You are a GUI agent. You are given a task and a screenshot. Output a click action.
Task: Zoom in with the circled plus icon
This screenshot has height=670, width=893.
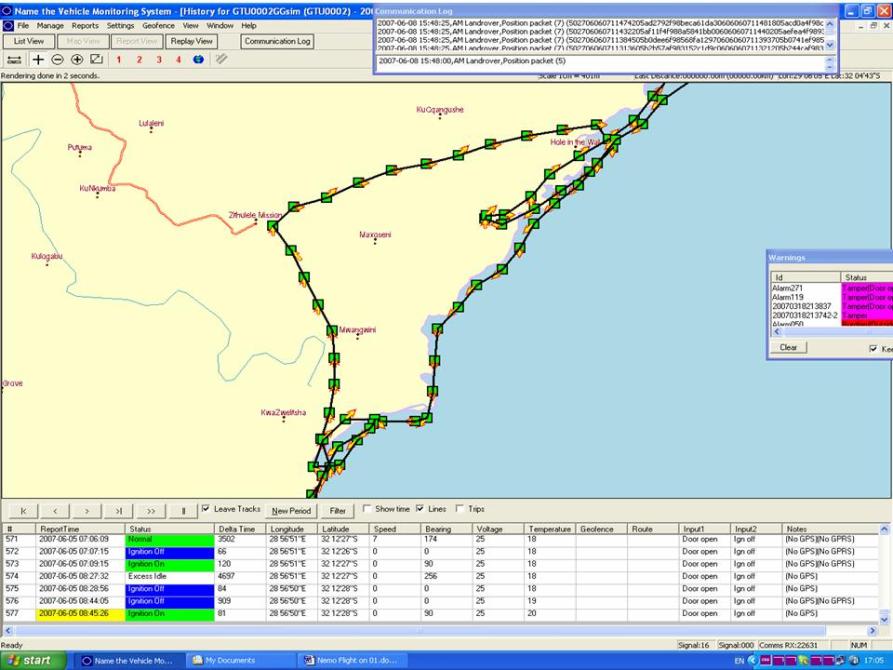pyautogui.click(x=77, y=60)
